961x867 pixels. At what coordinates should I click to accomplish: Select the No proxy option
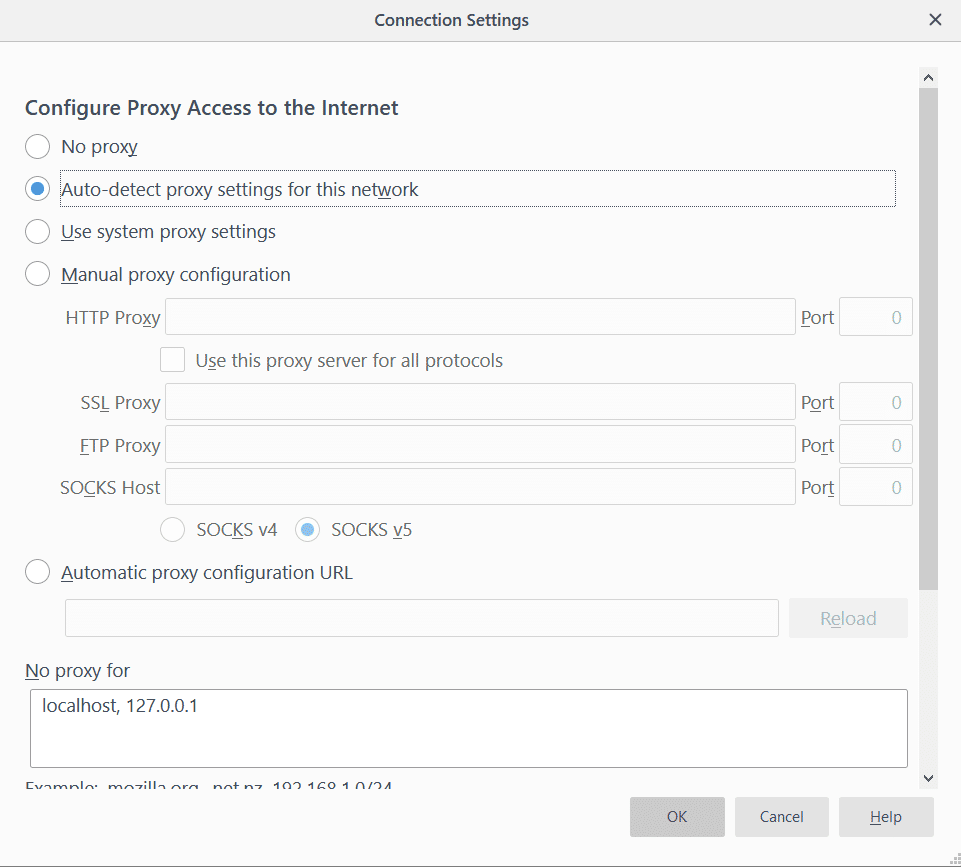click(37, 146)
